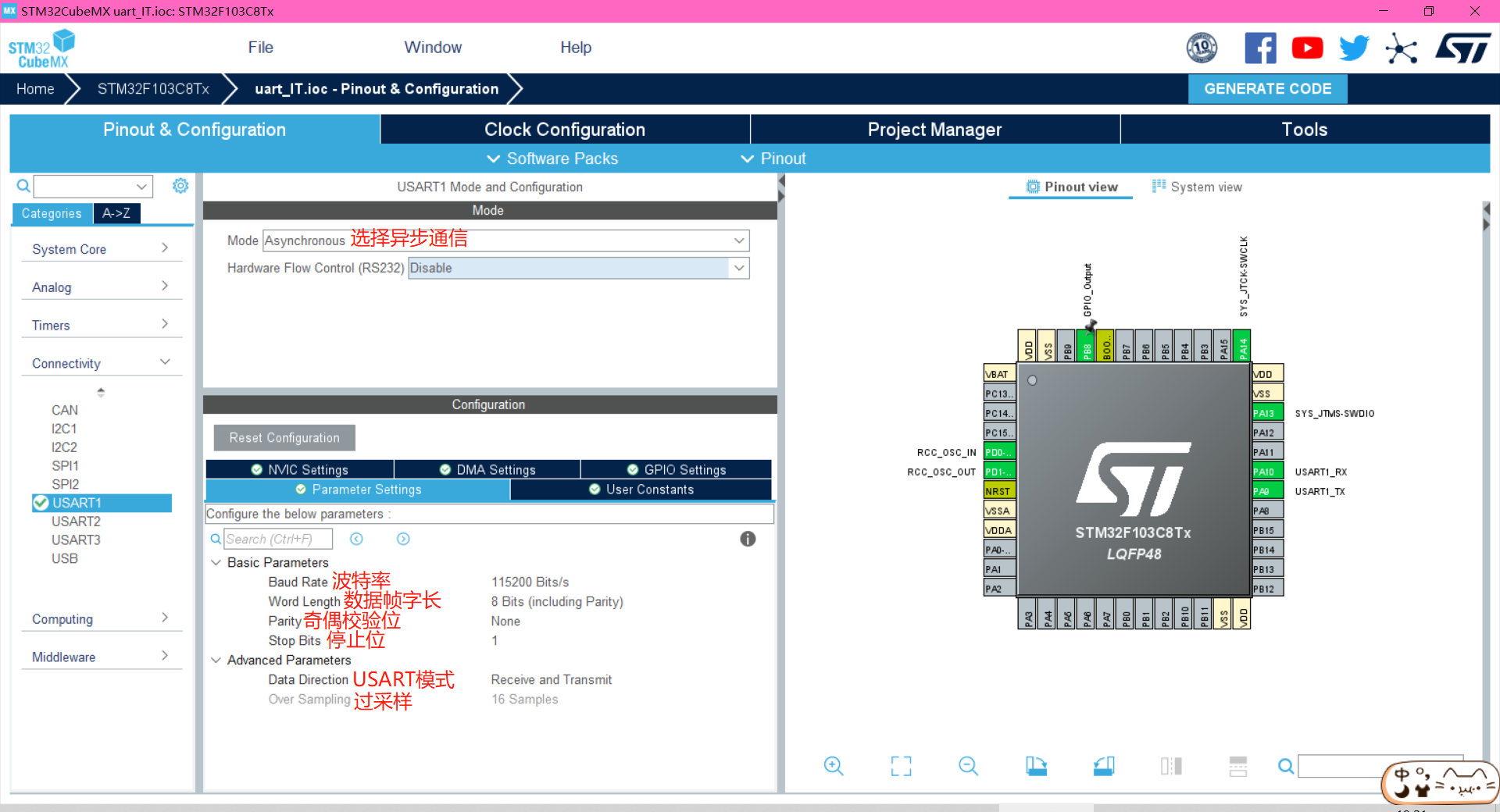The width and height of the screenshot is (1500, 812).
Task: Open the DMA Settings tab
Action: click(487, 469)
